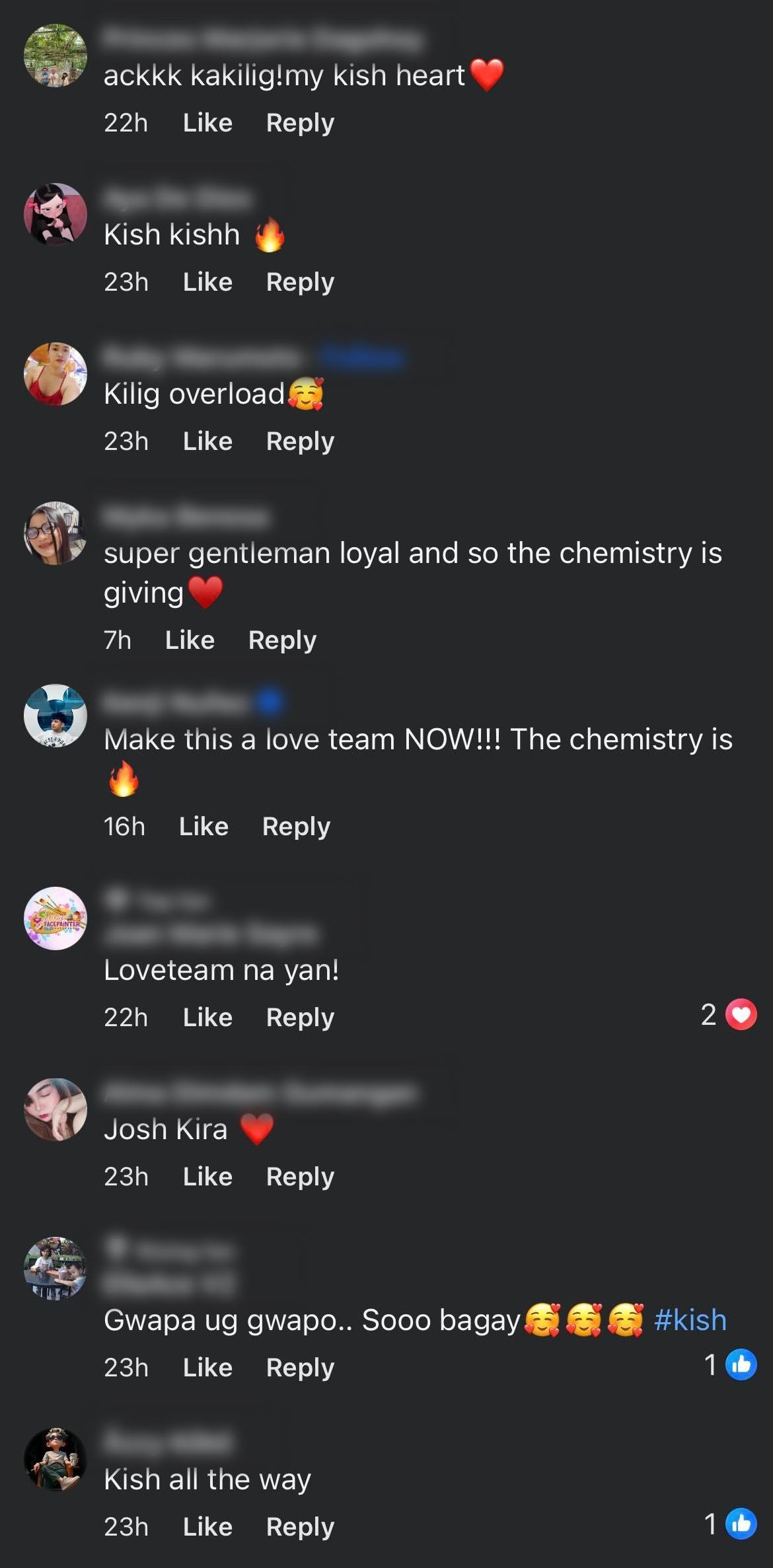Like the 'Kilig overload' comment
The image size is (773, 1568).
coord(207,441)
